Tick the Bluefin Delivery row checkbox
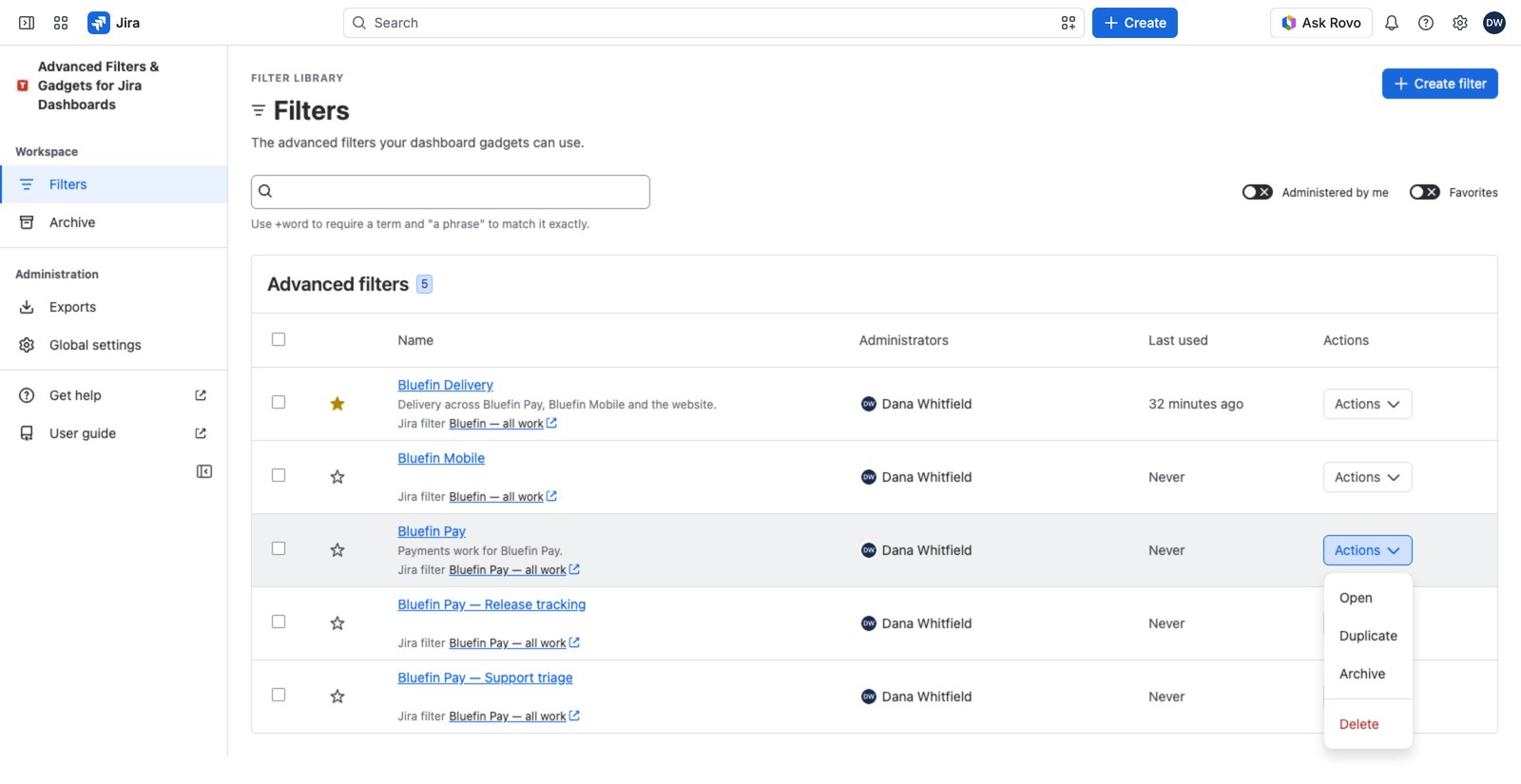This screenshot has width=1521, height=784. 279,402
